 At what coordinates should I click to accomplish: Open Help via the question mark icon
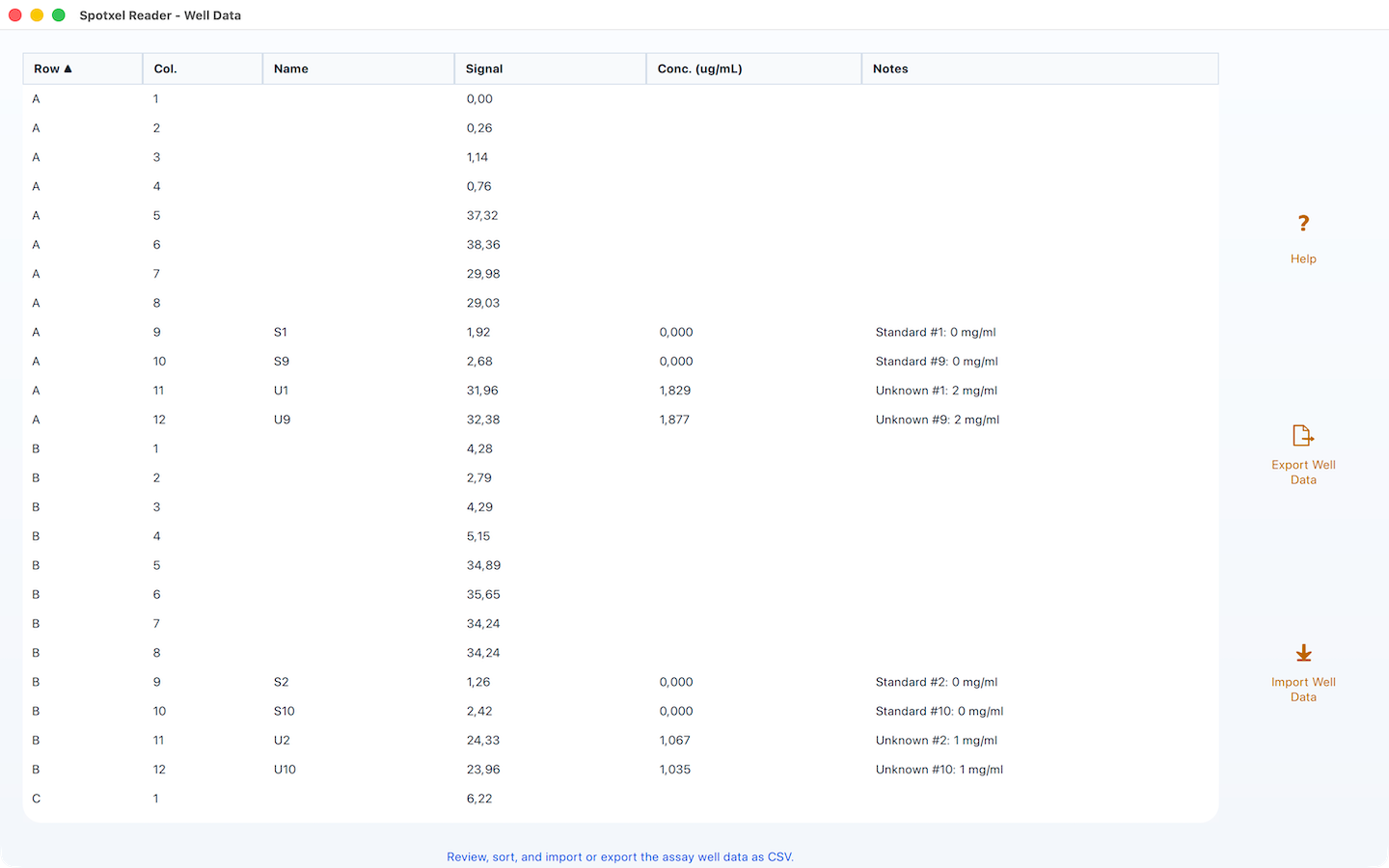[x=1303, y=224]
